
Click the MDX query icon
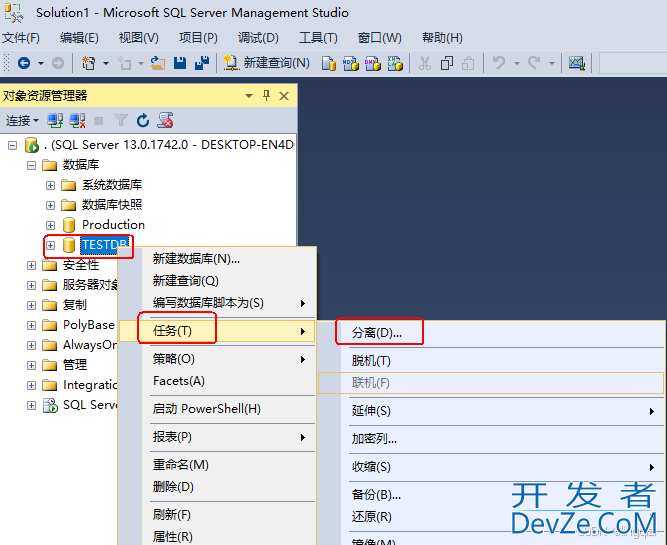(351, 63)
